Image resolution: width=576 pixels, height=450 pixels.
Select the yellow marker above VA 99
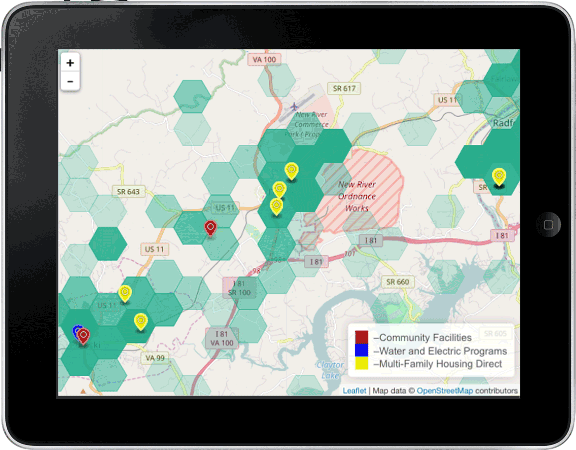point(141,322)
